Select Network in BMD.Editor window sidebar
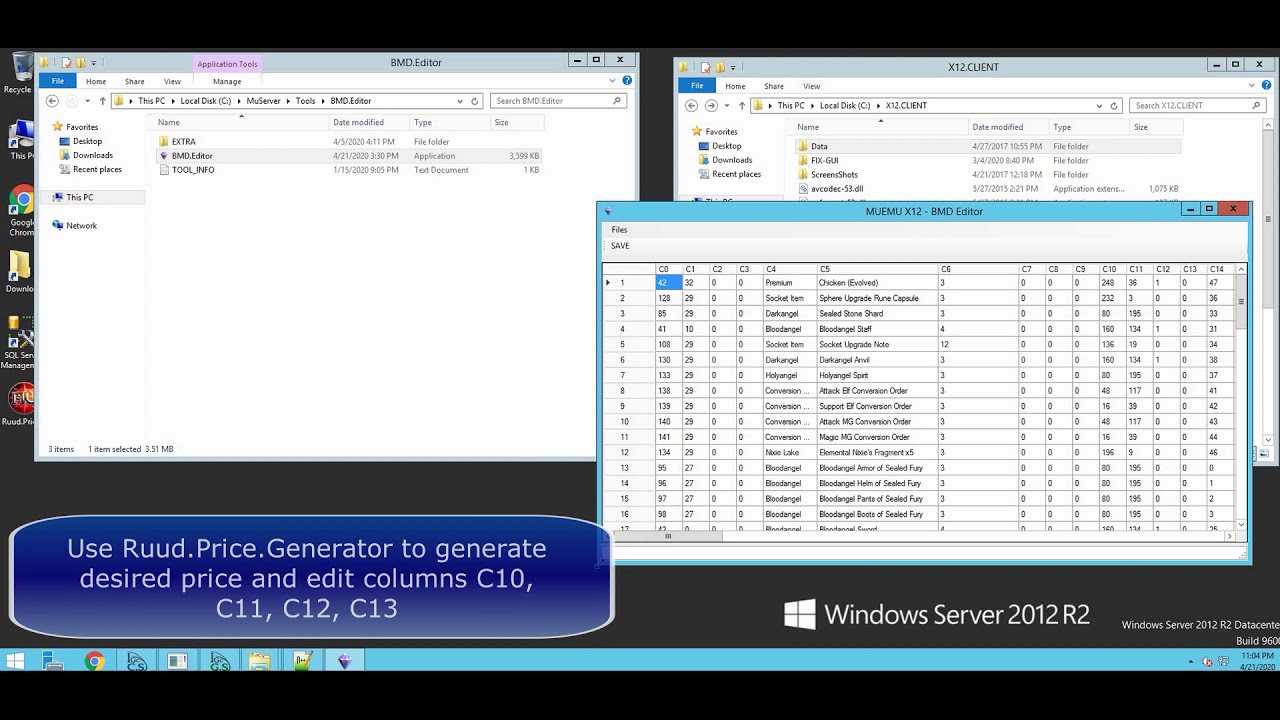 pyautogui.click(x=81, y=226)
